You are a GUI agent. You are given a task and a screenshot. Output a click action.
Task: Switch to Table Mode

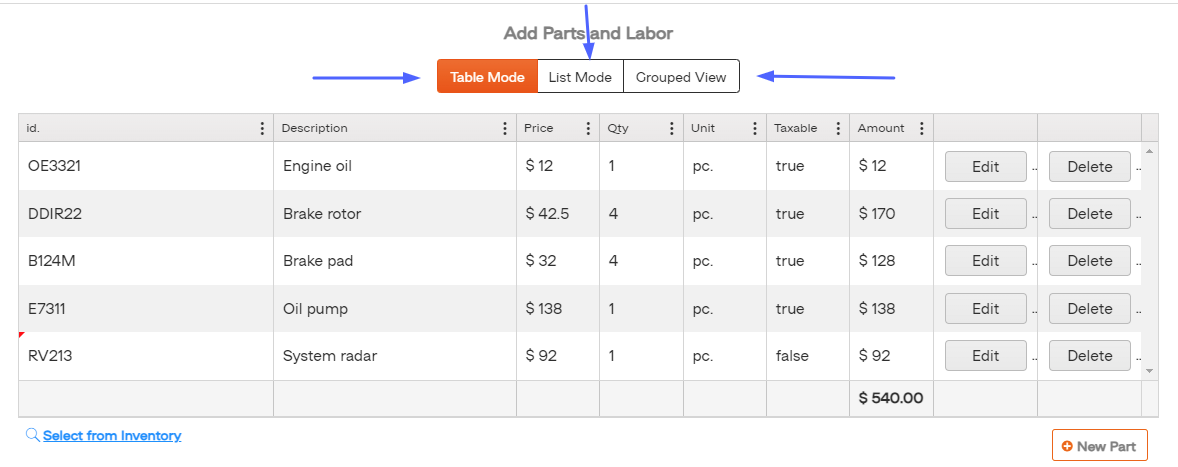point(487,77)
